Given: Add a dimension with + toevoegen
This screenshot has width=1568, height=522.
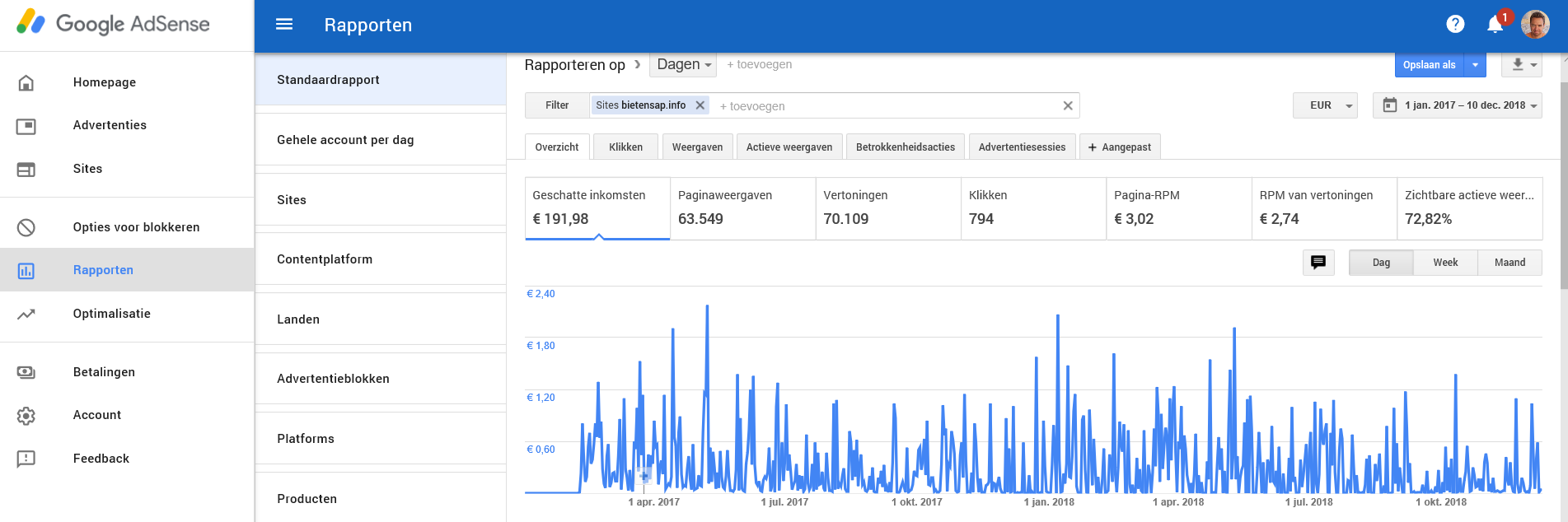Looking at the screenshot, I should (x=759, y=64).
